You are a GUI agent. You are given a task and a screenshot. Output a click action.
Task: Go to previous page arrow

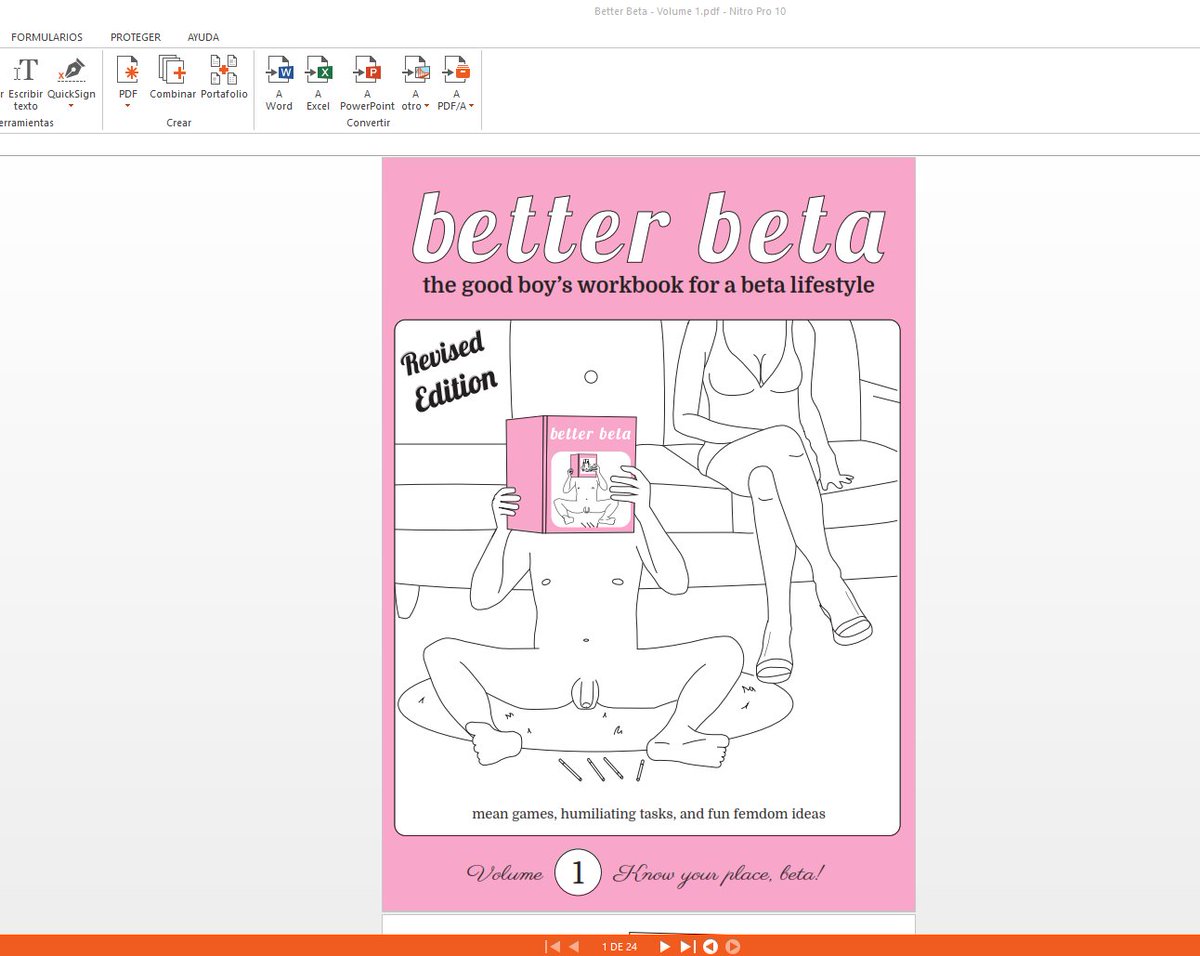tap(574, 946)
